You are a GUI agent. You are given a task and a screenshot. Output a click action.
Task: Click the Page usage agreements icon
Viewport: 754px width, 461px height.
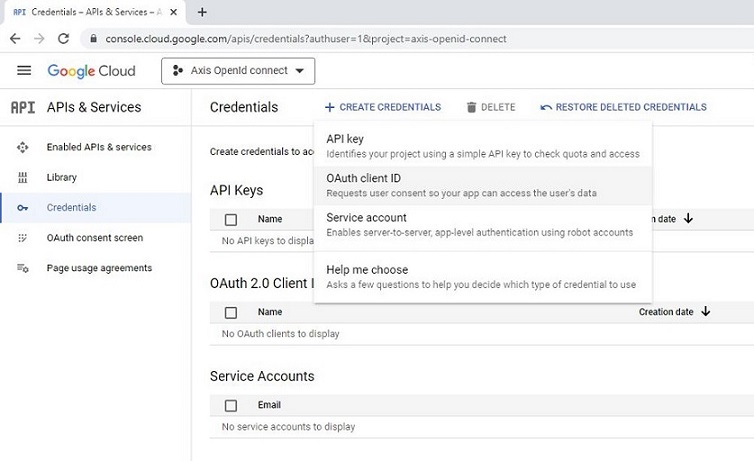click(23, 268)
